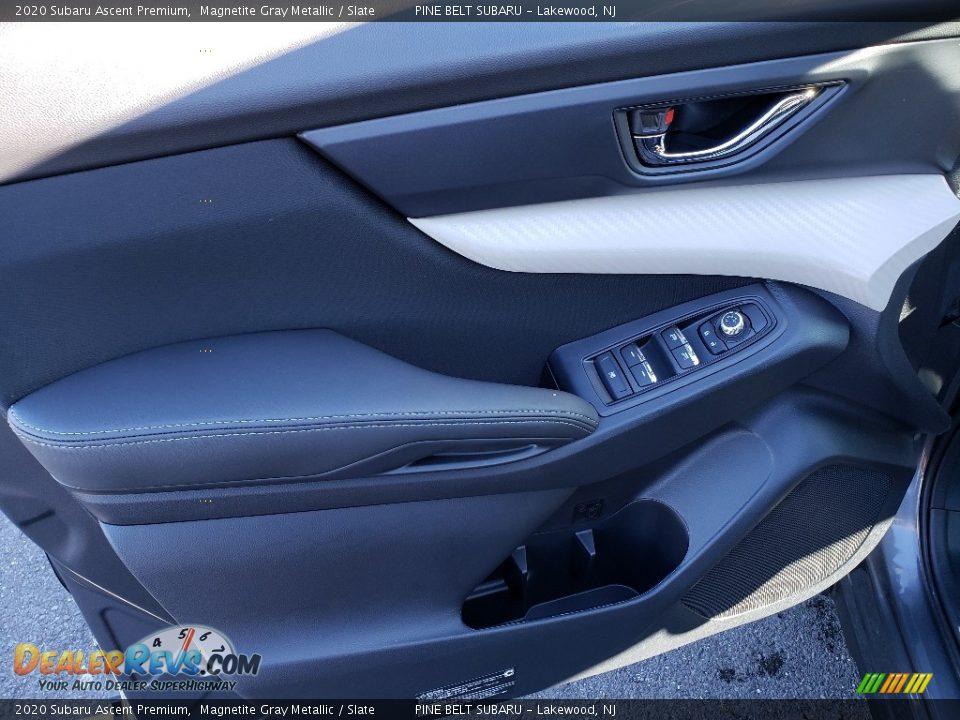
Task: Click the multicolor striped logo in the bottom corner
Action: click(x=894, y=683)
